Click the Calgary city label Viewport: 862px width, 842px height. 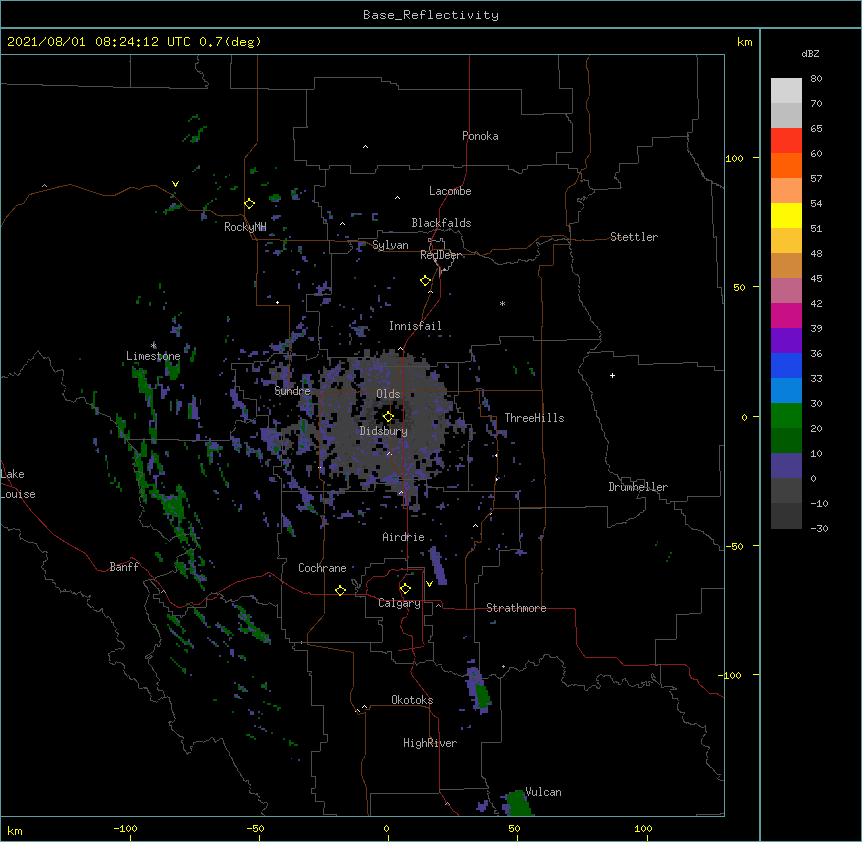pos(399,603)
